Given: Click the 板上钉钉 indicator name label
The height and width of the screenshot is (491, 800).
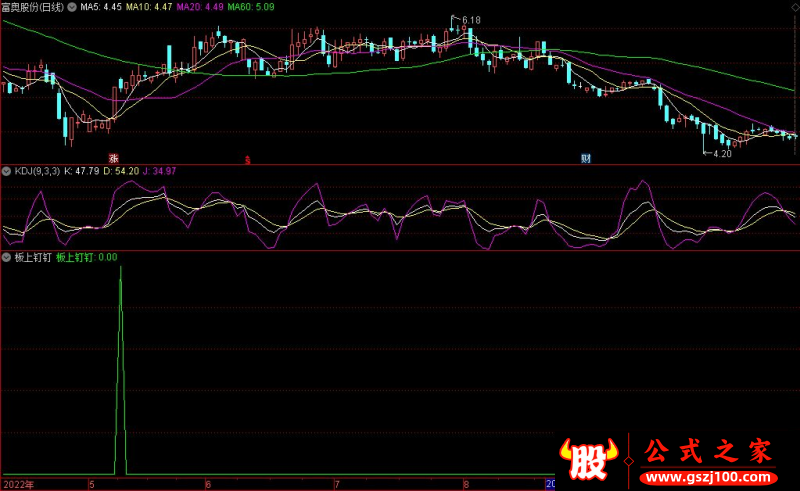Looking at the screenshot, I should coord(32,257).
